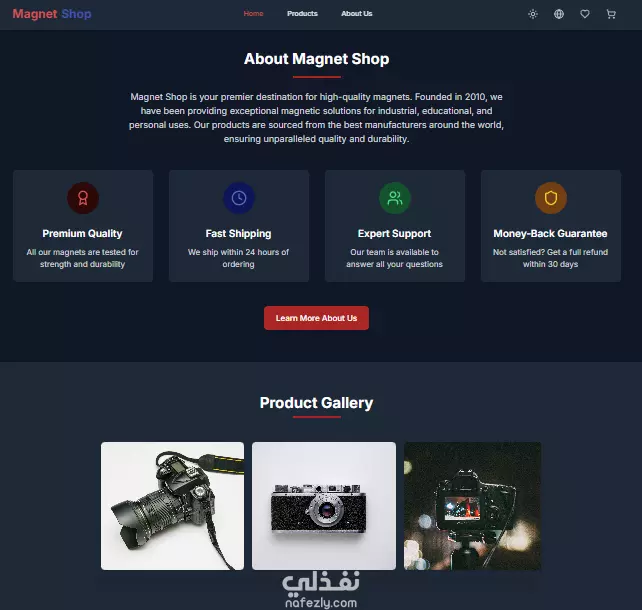Click the Product Gallery heading
Viewport: 642px width, 610px height.
click(x=316, y=403)
